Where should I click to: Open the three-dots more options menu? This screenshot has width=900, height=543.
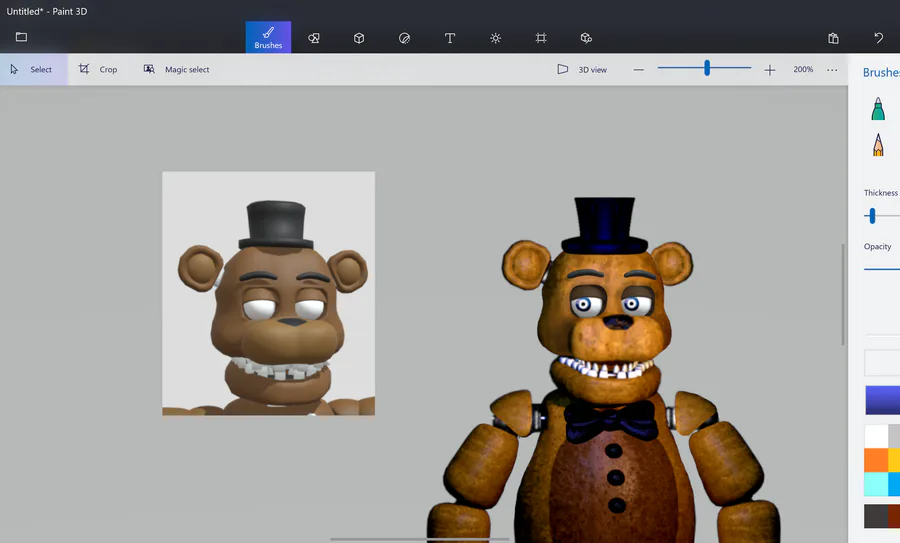832,70
